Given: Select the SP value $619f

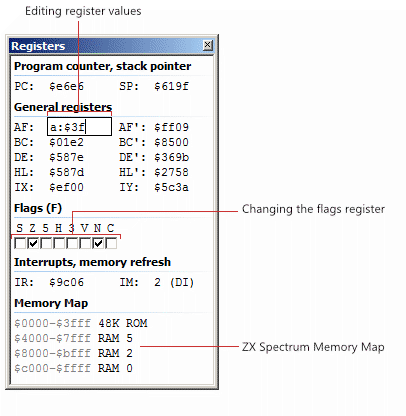Looking at the screenshot, I should 171,86.
